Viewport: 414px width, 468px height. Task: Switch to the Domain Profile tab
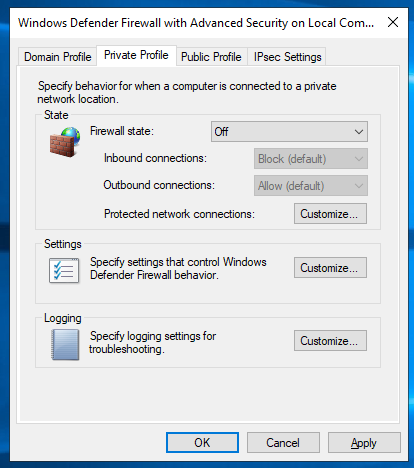58,57
